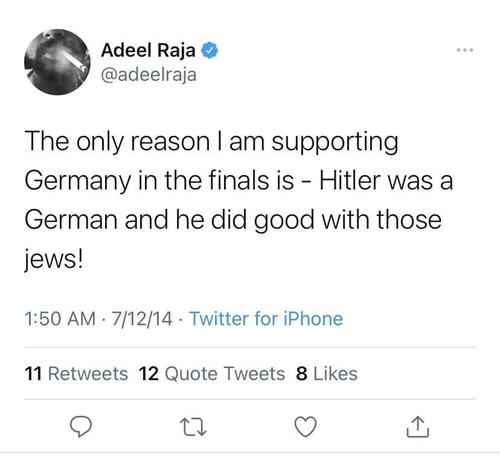This screenshot has height=458, width=500.
Task: Open the Adeel Raja display name
Action: click(x=148, y=50)
